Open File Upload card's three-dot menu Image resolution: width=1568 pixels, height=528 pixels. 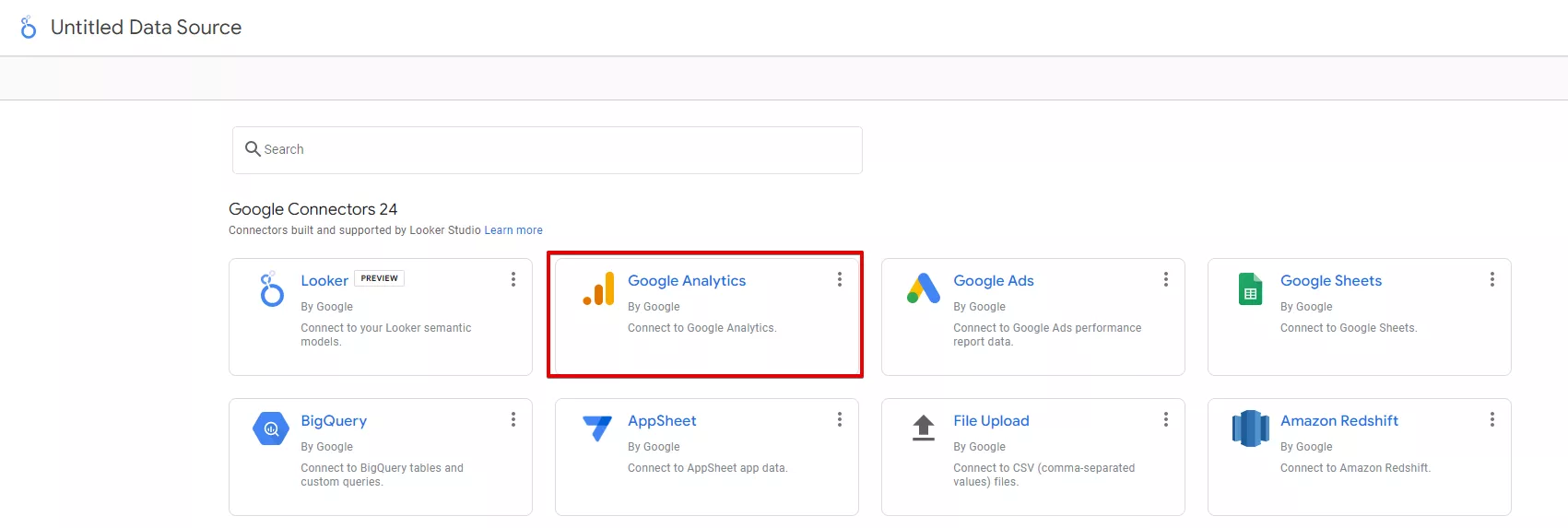tap(1166, 419)
